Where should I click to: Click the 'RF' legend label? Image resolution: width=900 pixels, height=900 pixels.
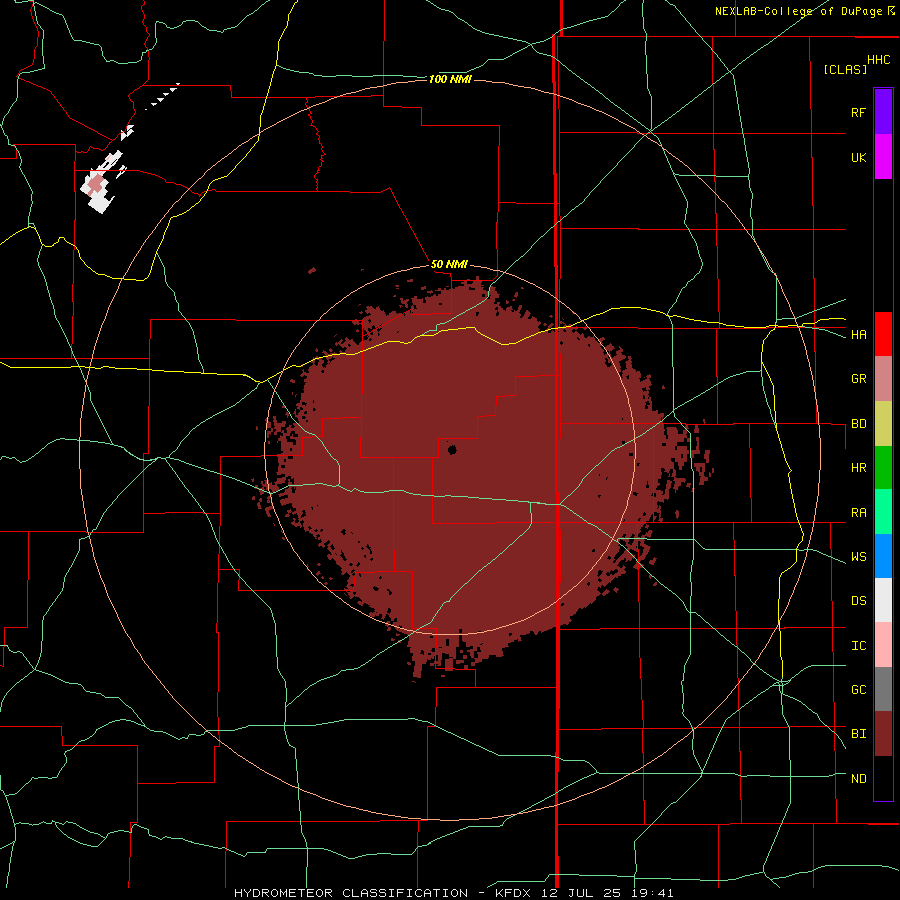point(858,112)
